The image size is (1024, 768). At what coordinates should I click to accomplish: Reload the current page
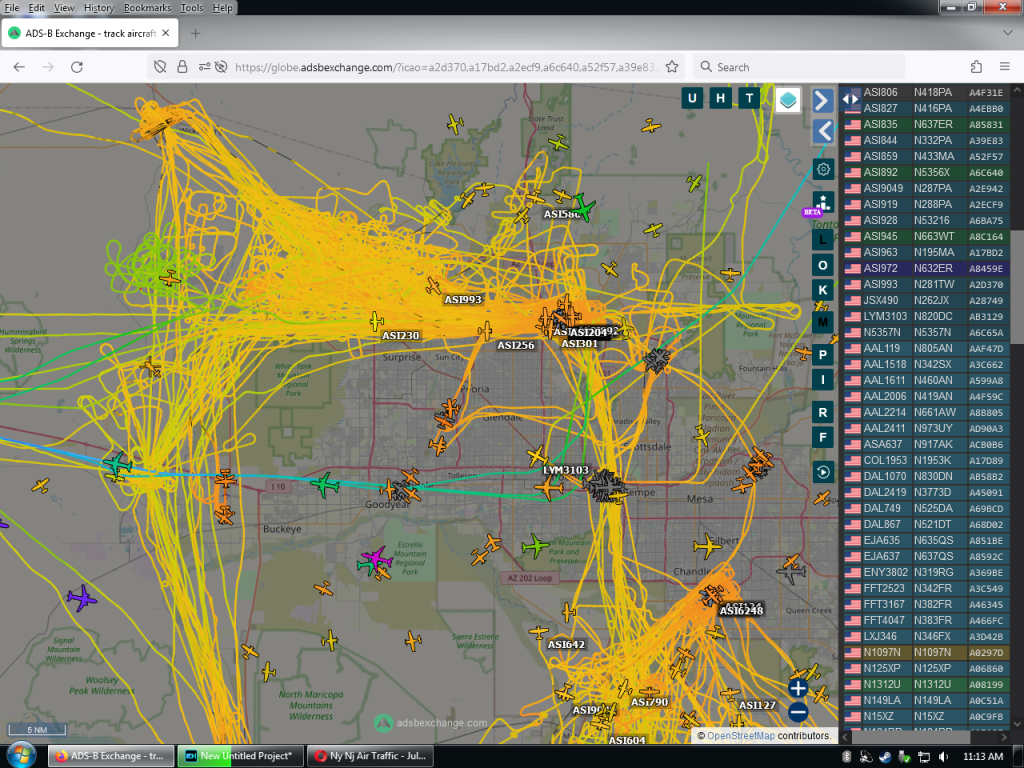[76, 67]
